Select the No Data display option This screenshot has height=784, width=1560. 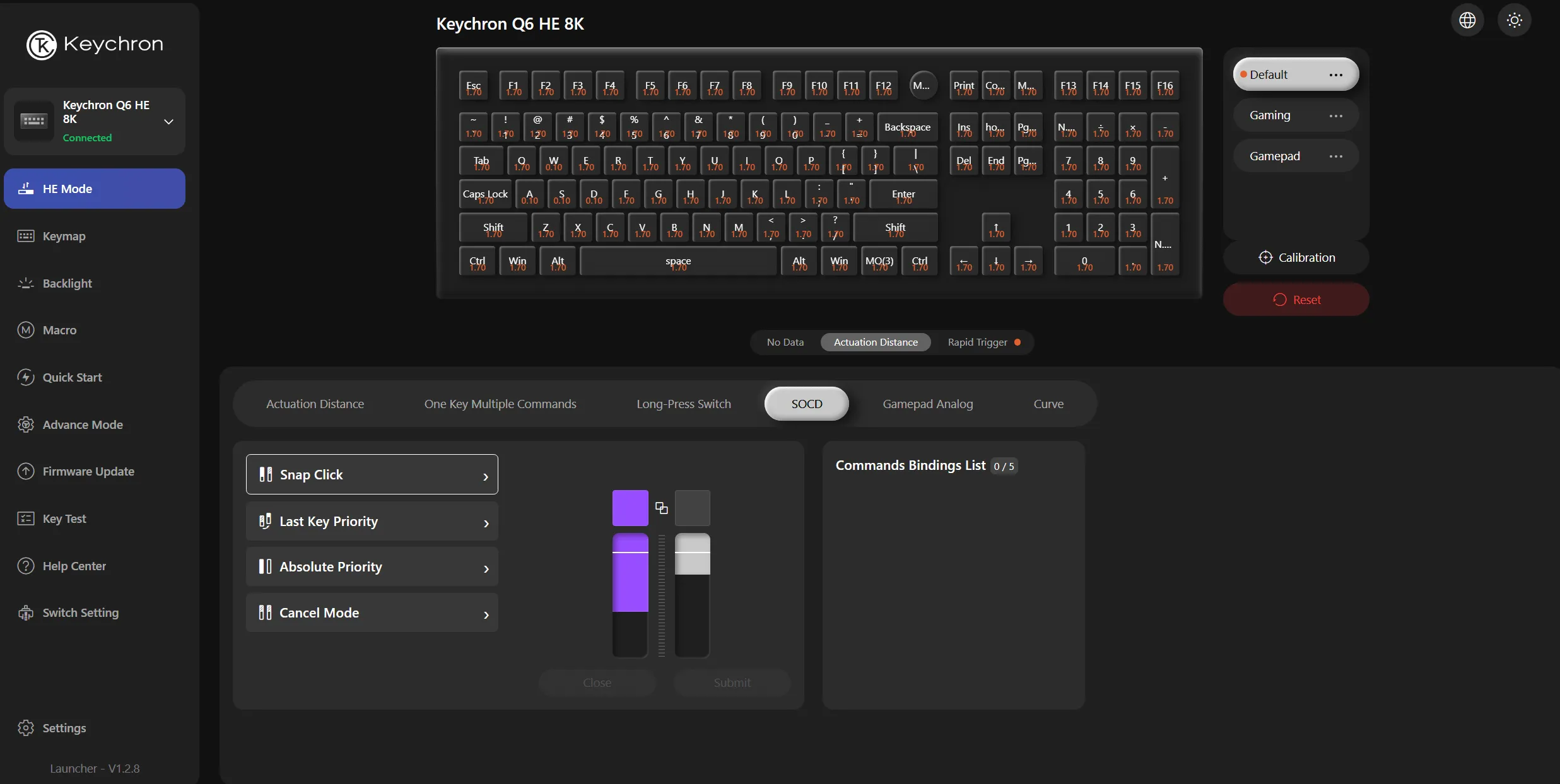(785, 342)
